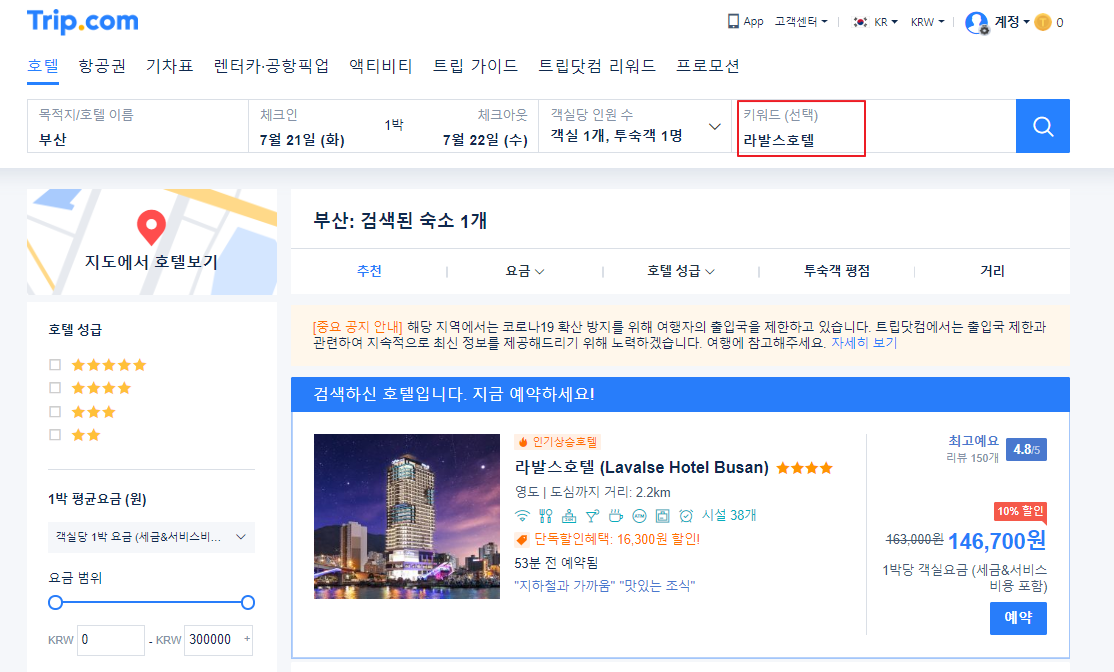Image resolution: width=1114 pixels, height=672 pixels.
Task: Open the 고객센터 dropdown
Action: click(x=801, y=22)
